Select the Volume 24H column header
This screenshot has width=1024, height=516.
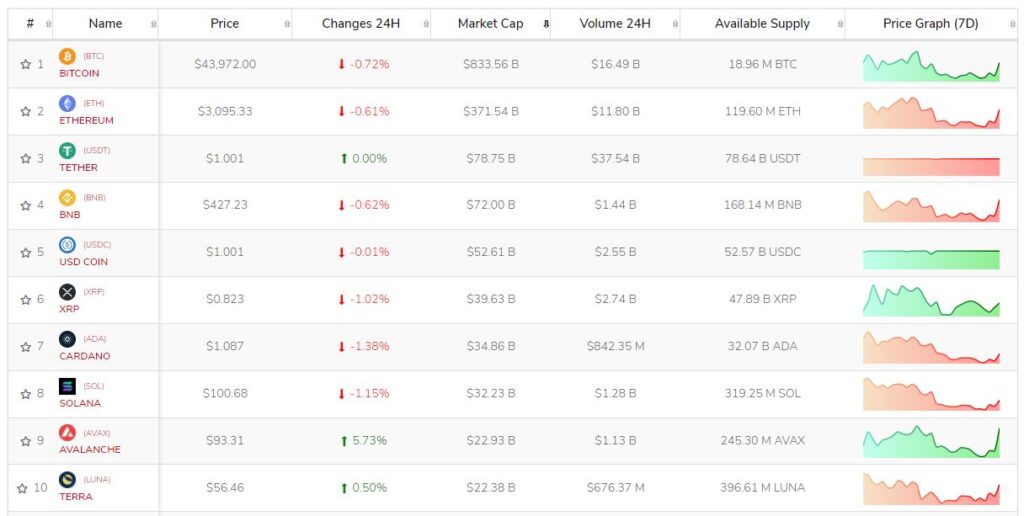tap(615, 24)
